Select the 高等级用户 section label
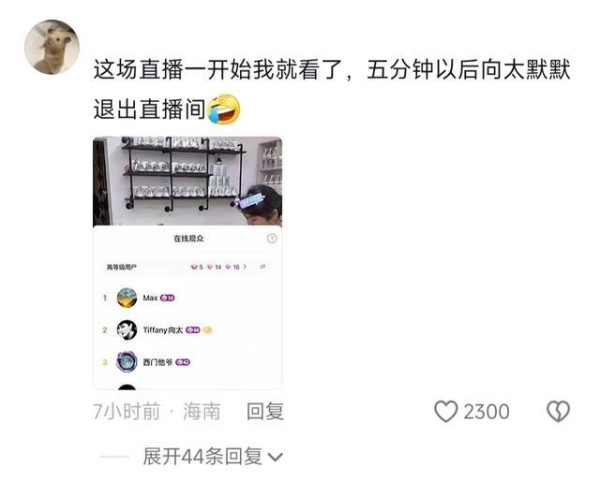The height and width of the screenshot is (481, 600). point(121,267)
